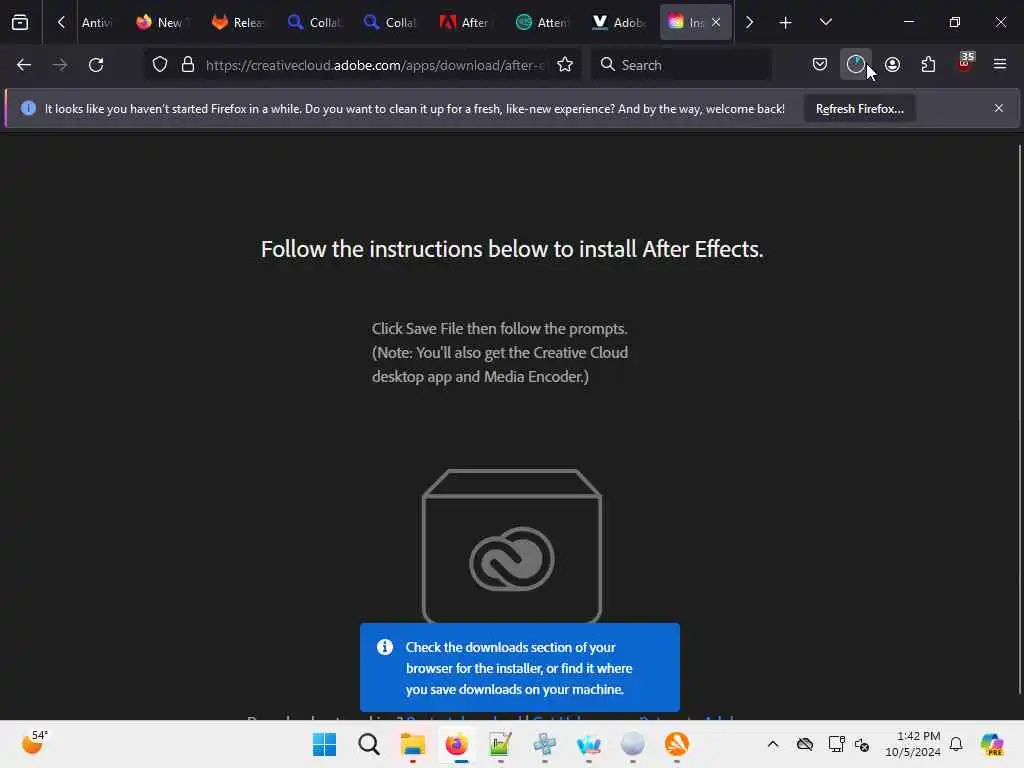The image size is (1024, 768).
Task: Open the Adobe V-logo tab
Action: (x=617, y=22)
